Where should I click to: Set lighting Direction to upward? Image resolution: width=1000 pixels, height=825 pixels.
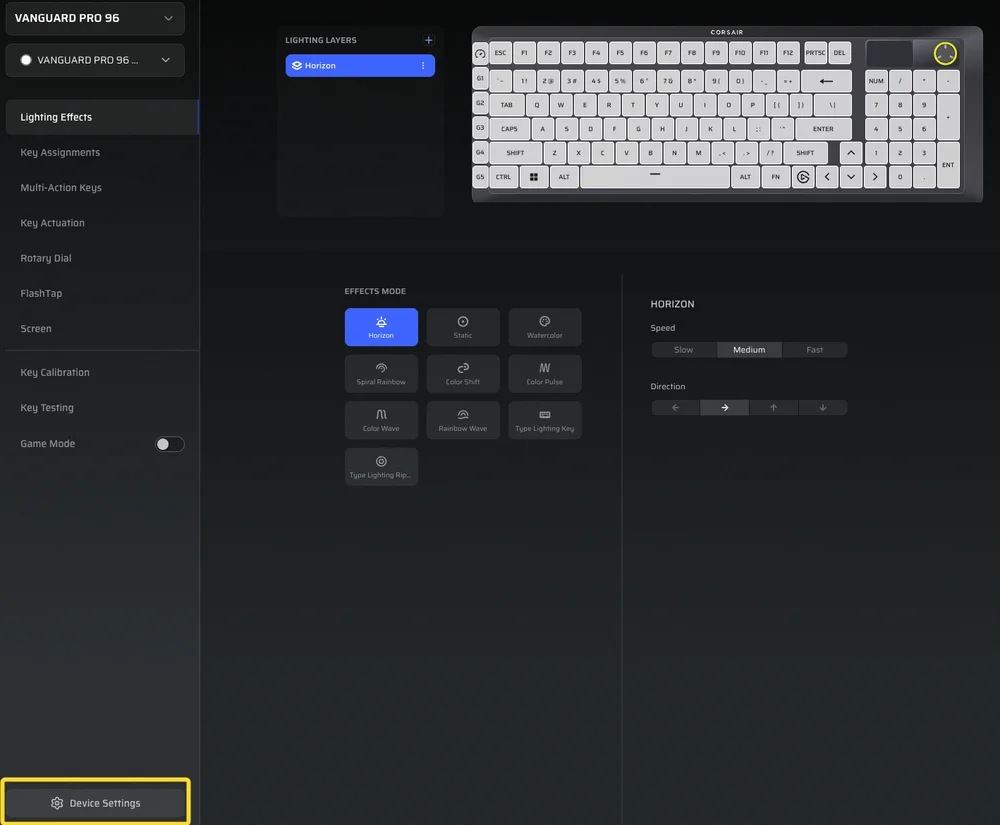773,407
